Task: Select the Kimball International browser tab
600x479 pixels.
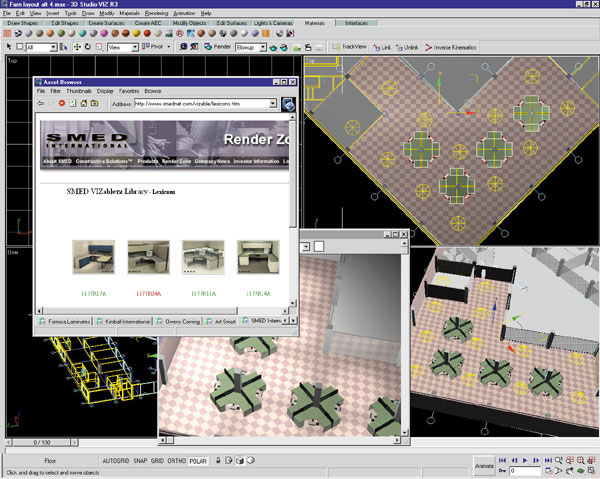Action: coord(123,321)
